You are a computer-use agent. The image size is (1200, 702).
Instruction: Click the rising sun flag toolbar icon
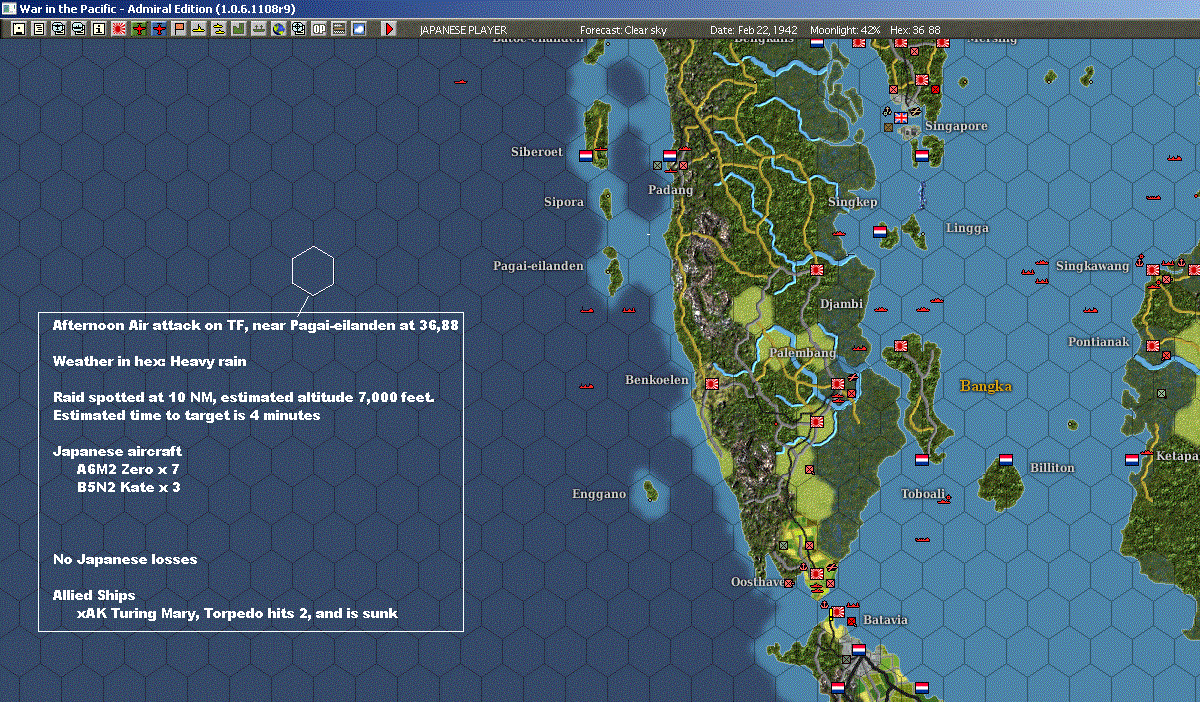119,29
